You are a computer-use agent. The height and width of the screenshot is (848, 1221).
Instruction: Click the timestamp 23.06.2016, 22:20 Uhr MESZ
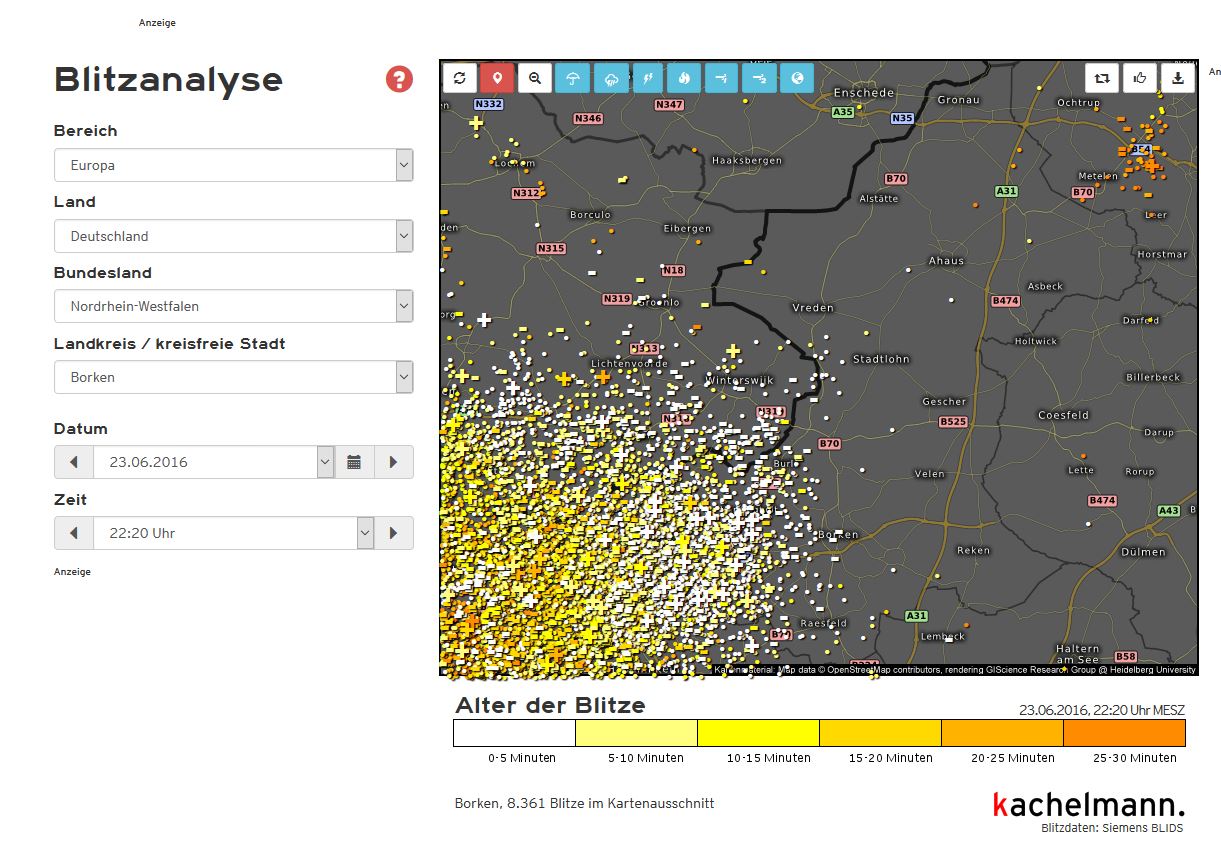tap(1102, 710)
